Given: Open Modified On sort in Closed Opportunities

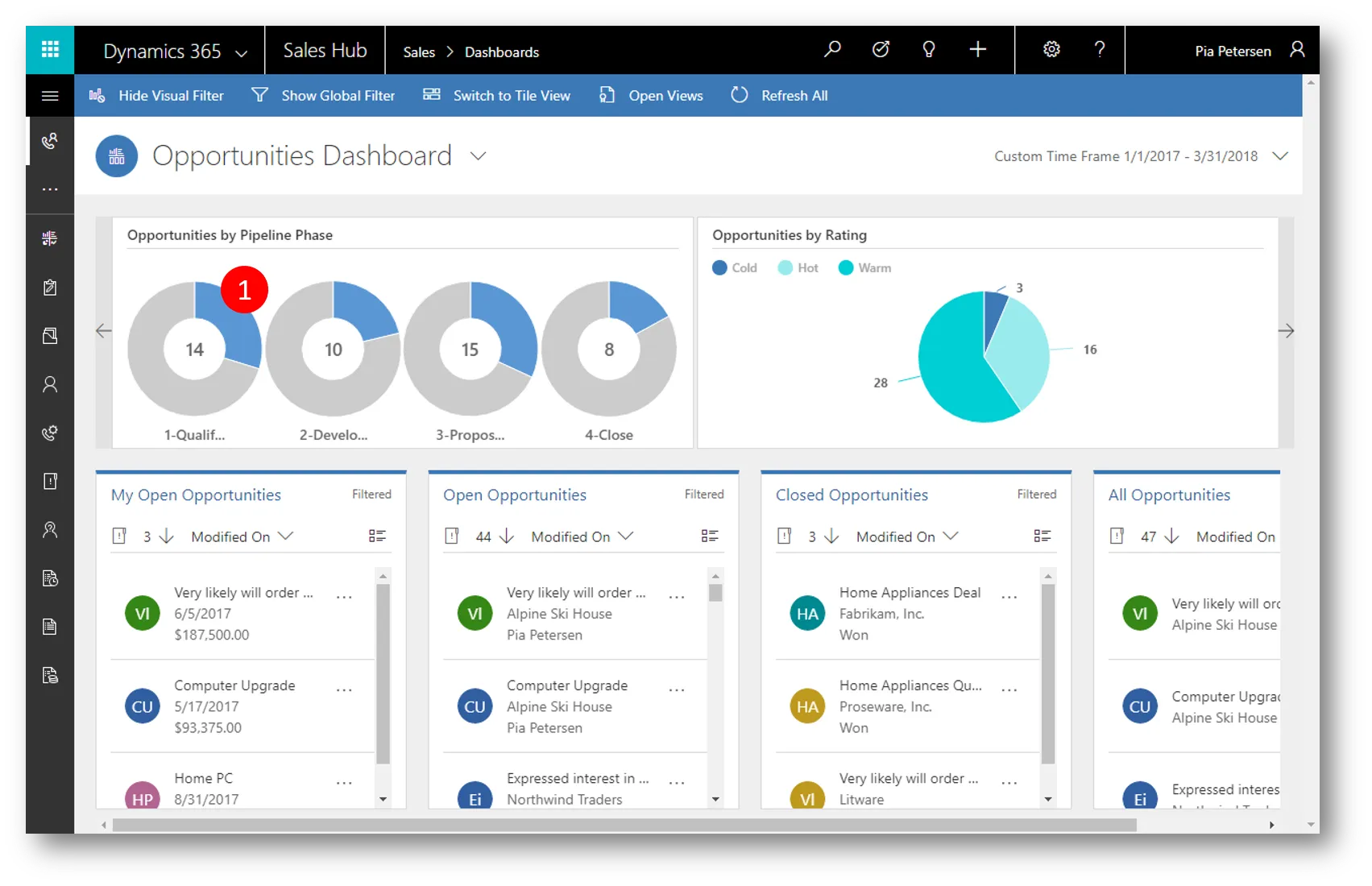Looking at the screenshot, I should (x=907, y=536).
